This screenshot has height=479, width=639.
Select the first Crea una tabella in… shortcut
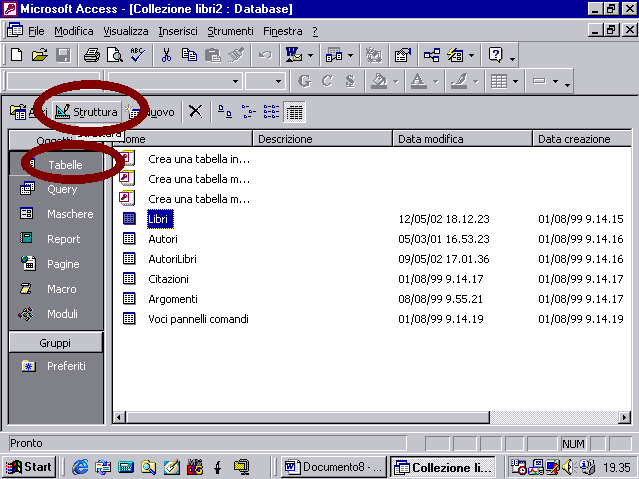click(x=199, y=159)
